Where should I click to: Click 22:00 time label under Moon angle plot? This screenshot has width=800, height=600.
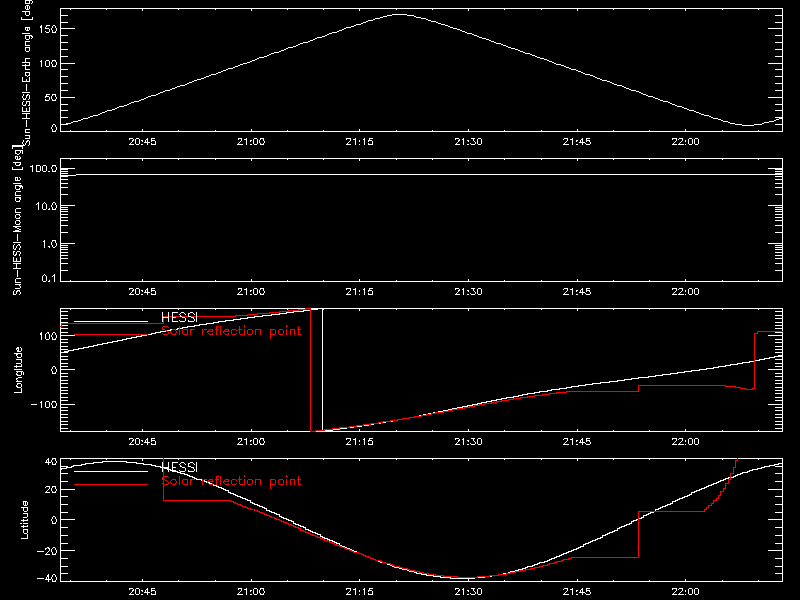(686, 292)
